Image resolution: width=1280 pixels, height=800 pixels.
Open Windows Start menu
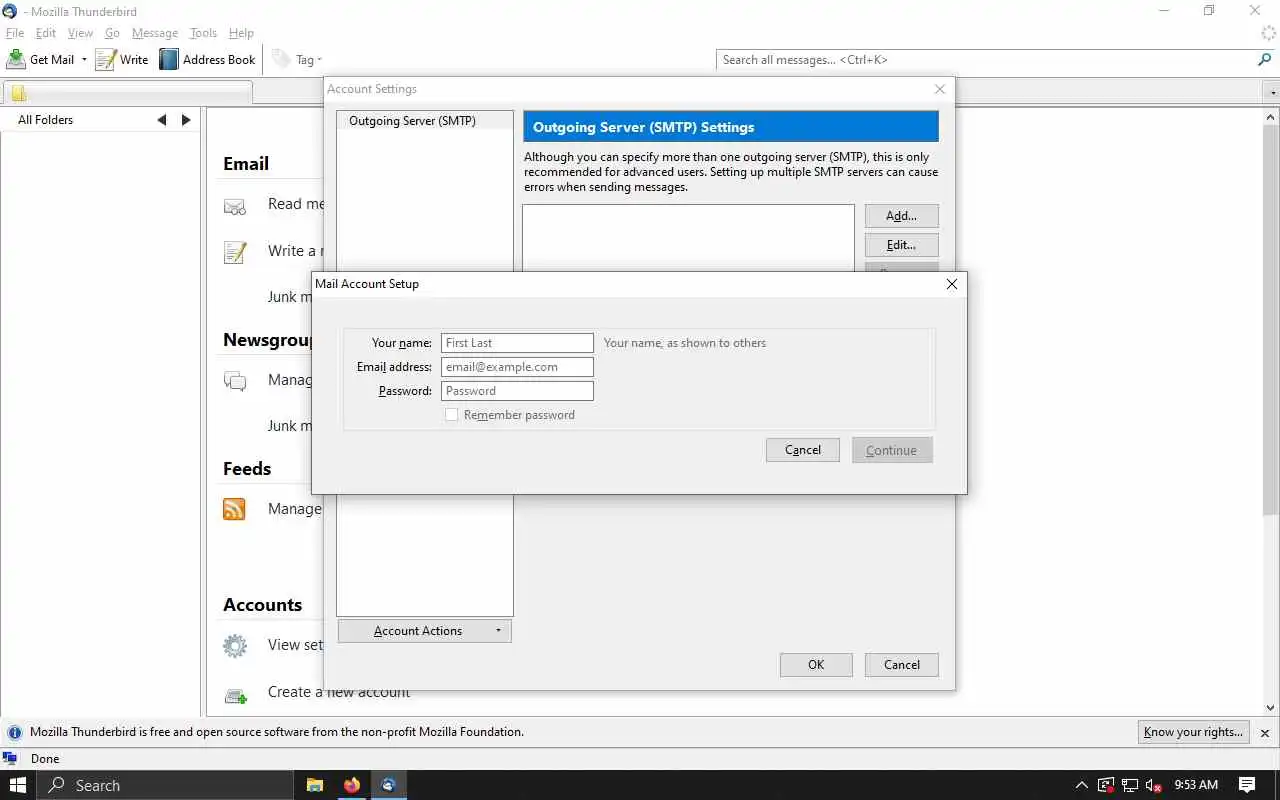click(x=18, y=785)
